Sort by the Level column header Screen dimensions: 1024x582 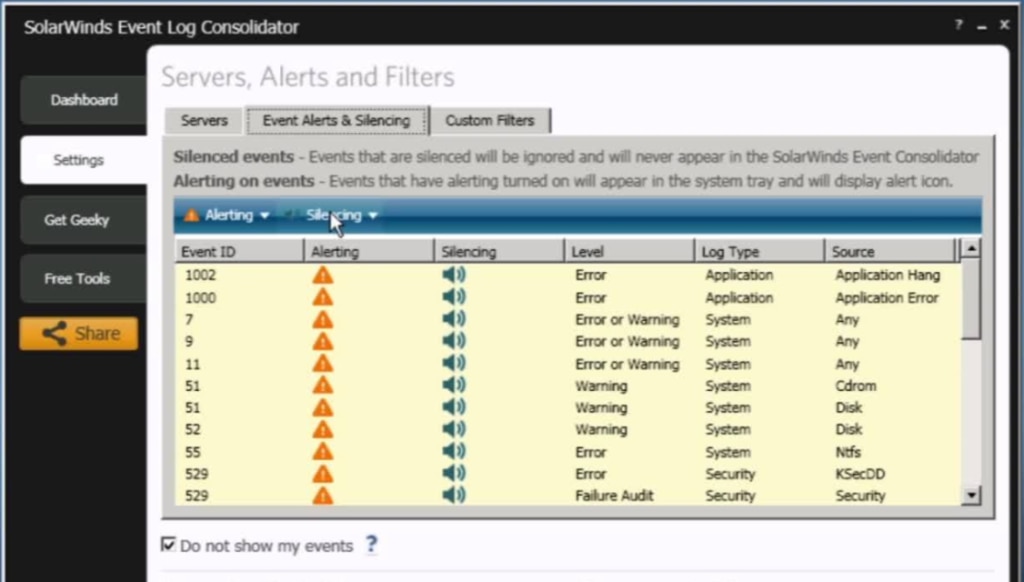(629, 251)
